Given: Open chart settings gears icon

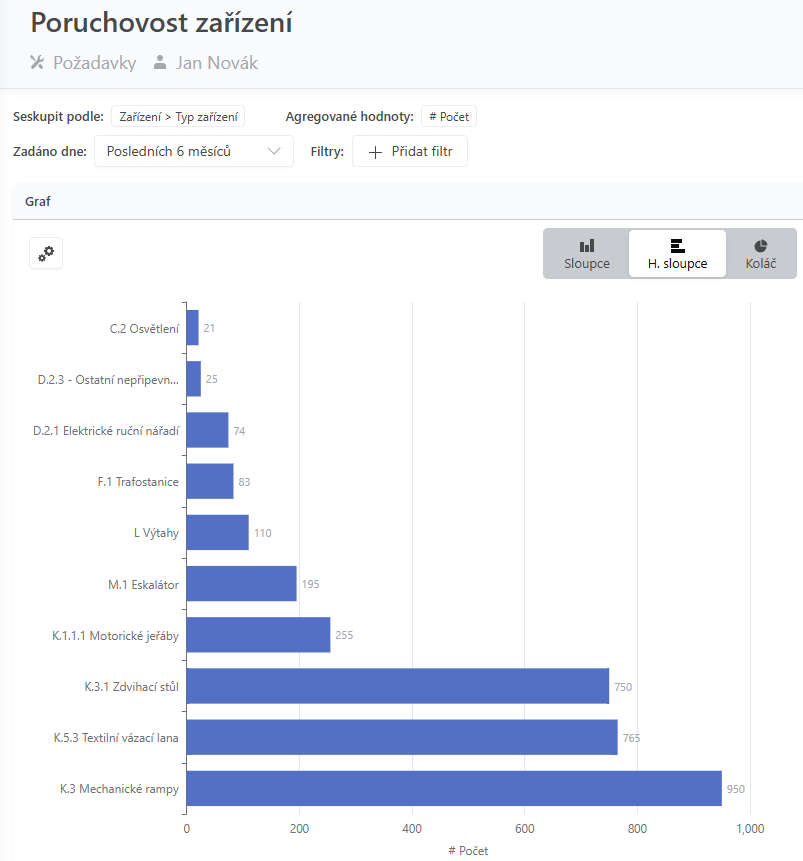Looking at the screenshot, I should coord(46,253).
